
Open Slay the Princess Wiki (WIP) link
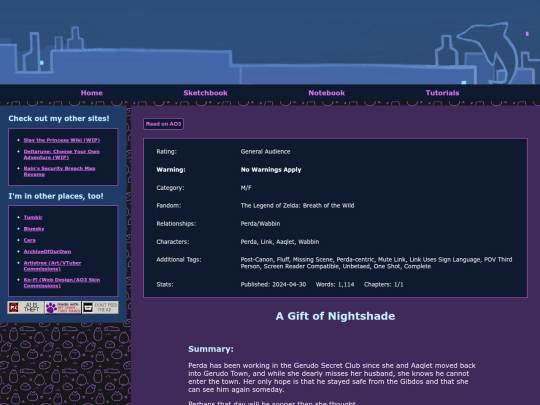62,140
